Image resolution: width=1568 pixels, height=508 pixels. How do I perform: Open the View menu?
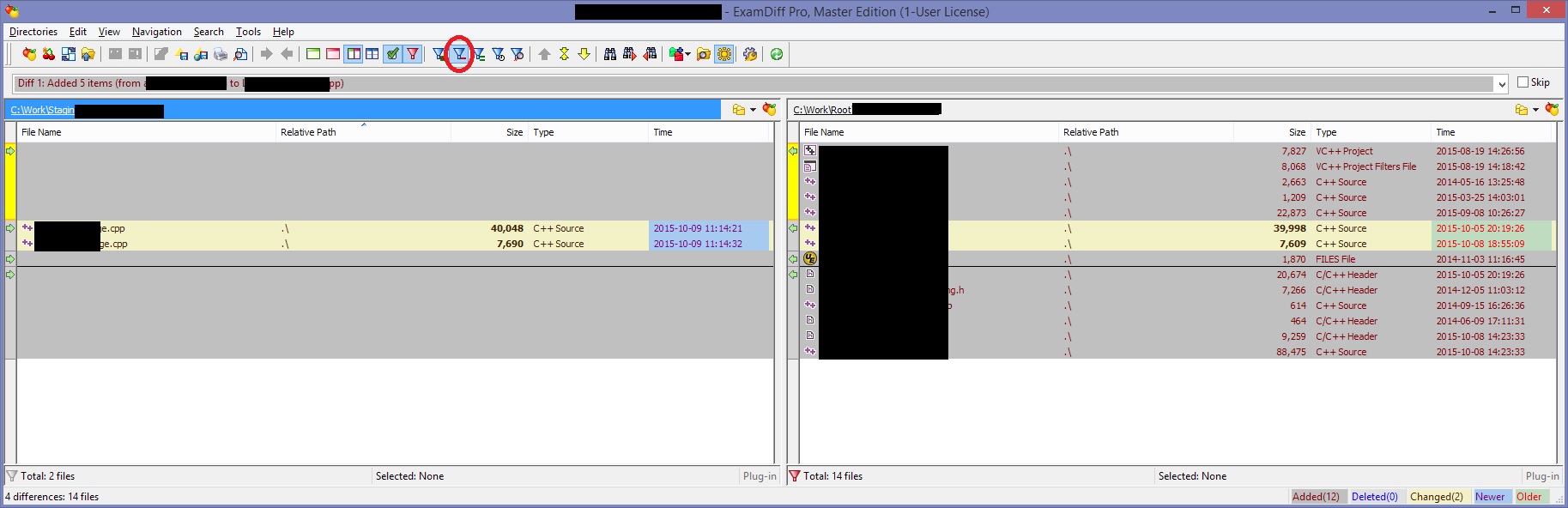[109, 32]
